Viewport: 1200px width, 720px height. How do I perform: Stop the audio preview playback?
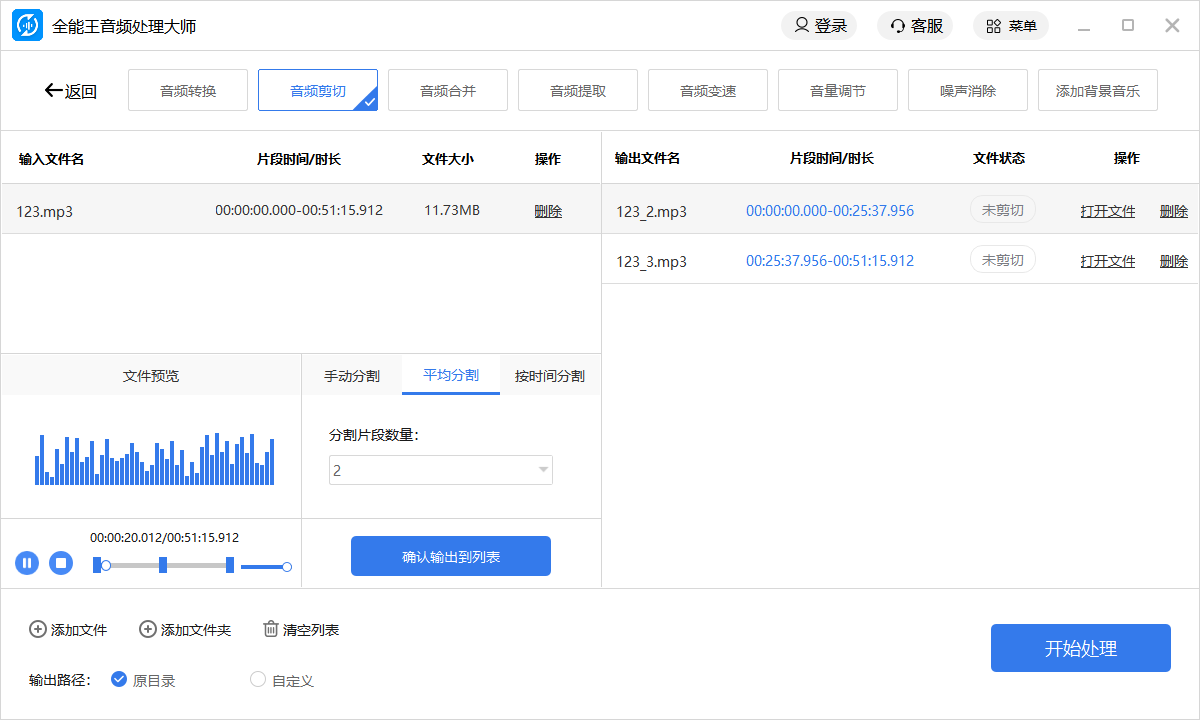click(61, 563)
